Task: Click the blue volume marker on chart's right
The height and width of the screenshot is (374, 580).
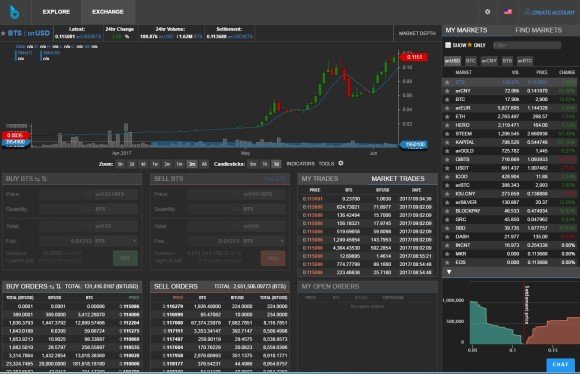Action: [414, 145]
